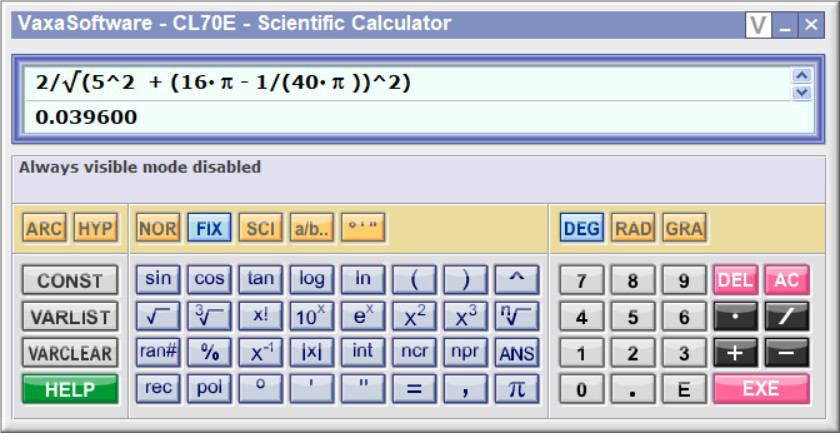Image resolution: width=840 pixels, height=433 pixels.
Task: Click in the expression input field
Action: pyautogui.click(x=400, y=82)
